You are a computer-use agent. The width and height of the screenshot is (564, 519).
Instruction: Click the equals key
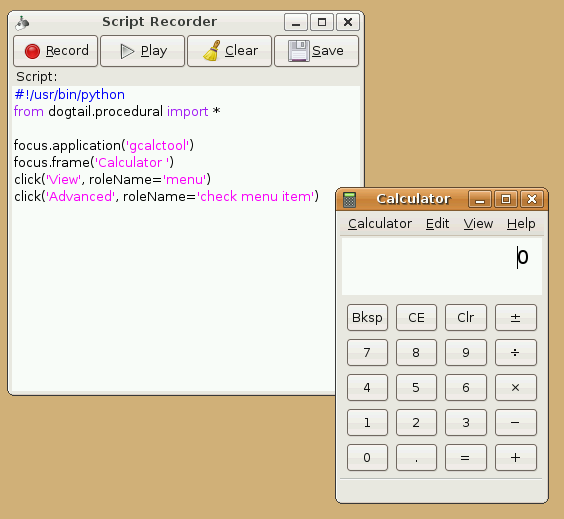point(466,457)
